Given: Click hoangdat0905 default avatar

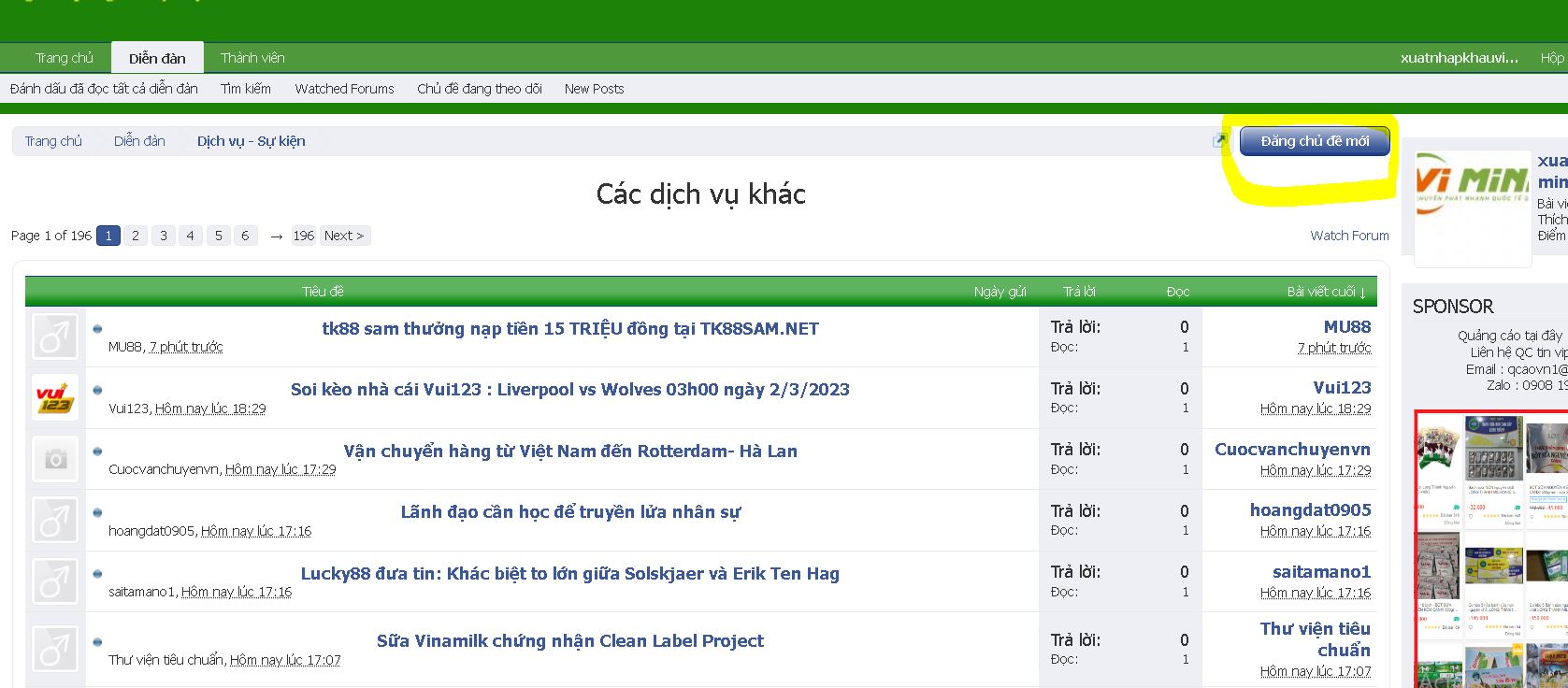Looking at the screenshot, I should coord(55,520).
